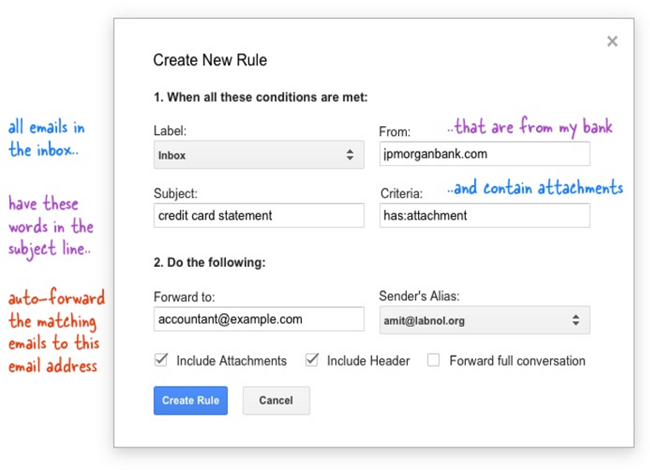Uncheck the Include Attachments checkbox
This screenshot has height=470, width=650.
point(161,360)
